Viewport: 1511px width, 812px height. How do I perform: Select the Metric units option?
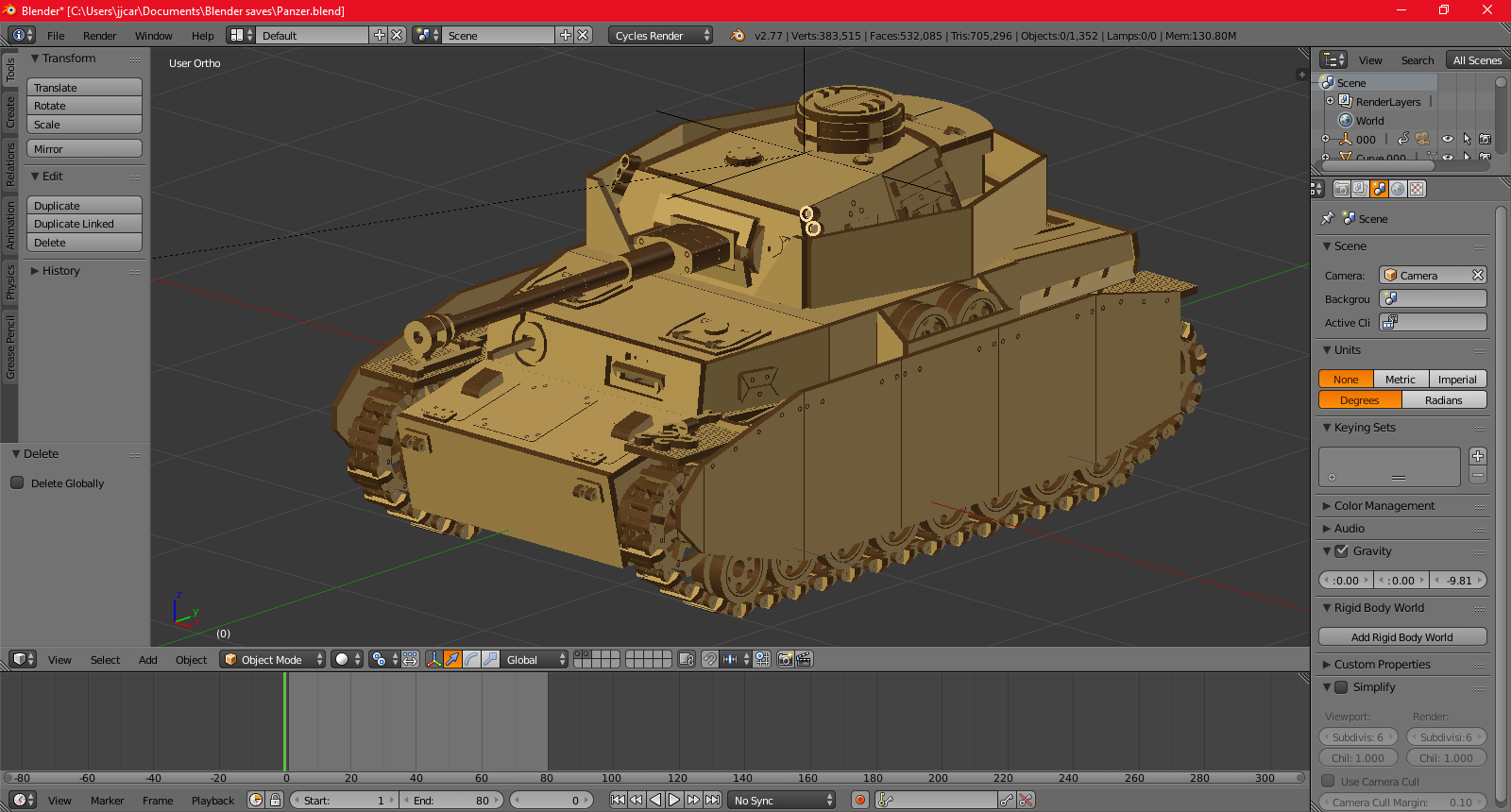(1401, 379)
